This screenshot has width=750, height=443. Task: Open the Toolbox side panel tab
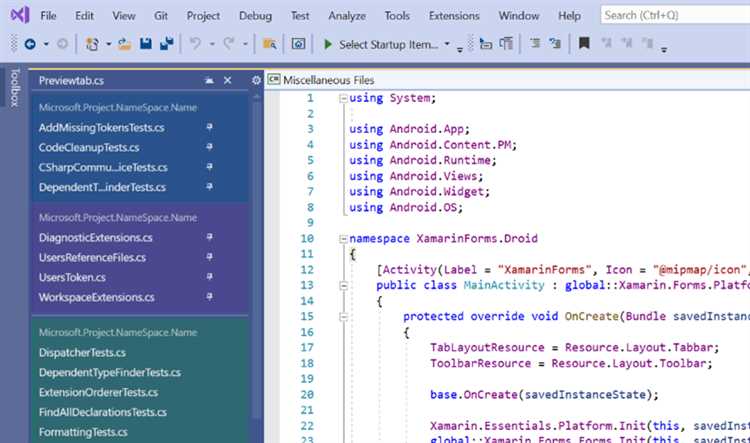pyautogui.click(x=15, y=88)
